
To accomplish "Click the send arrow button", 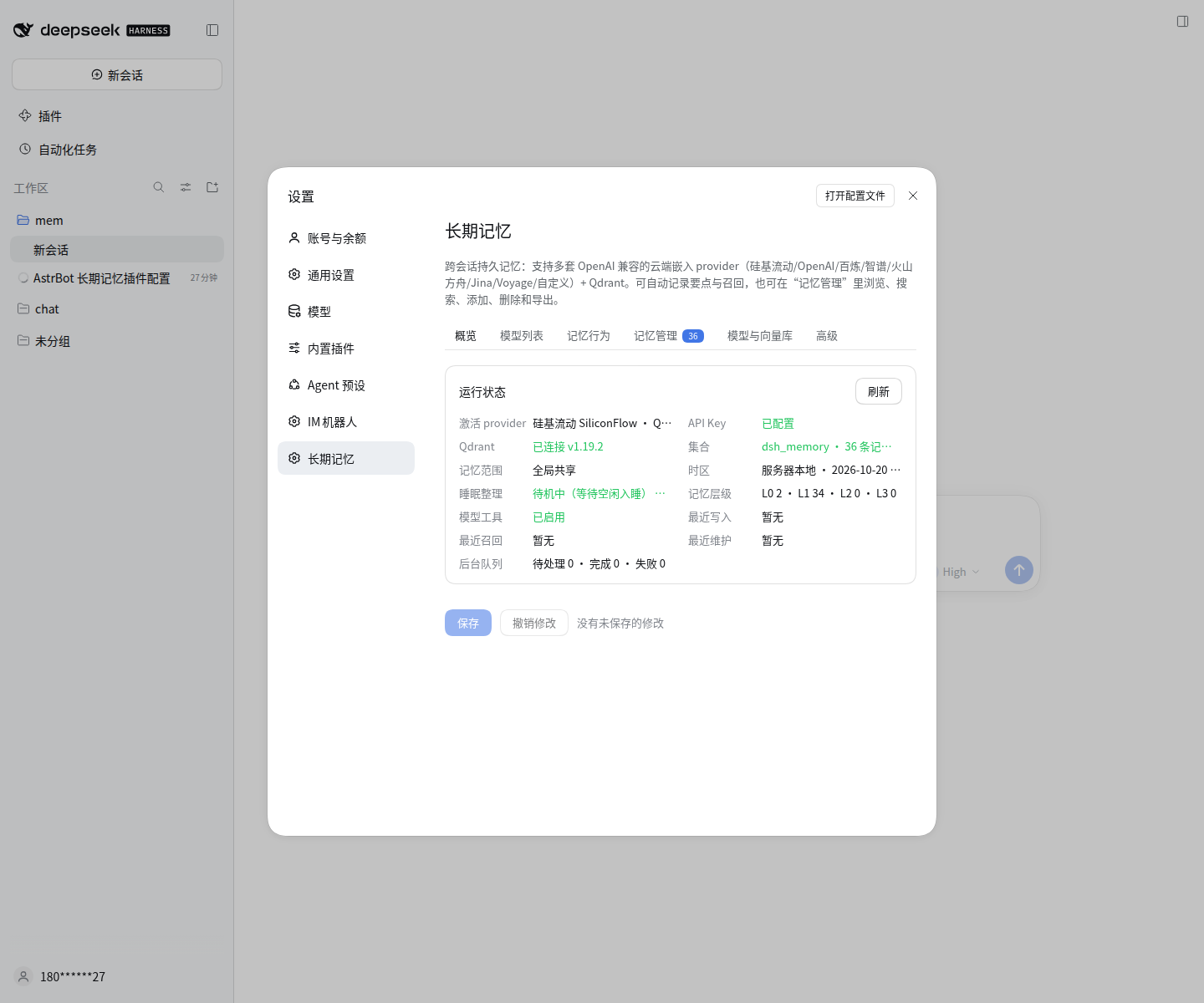I will [1019, 570].
